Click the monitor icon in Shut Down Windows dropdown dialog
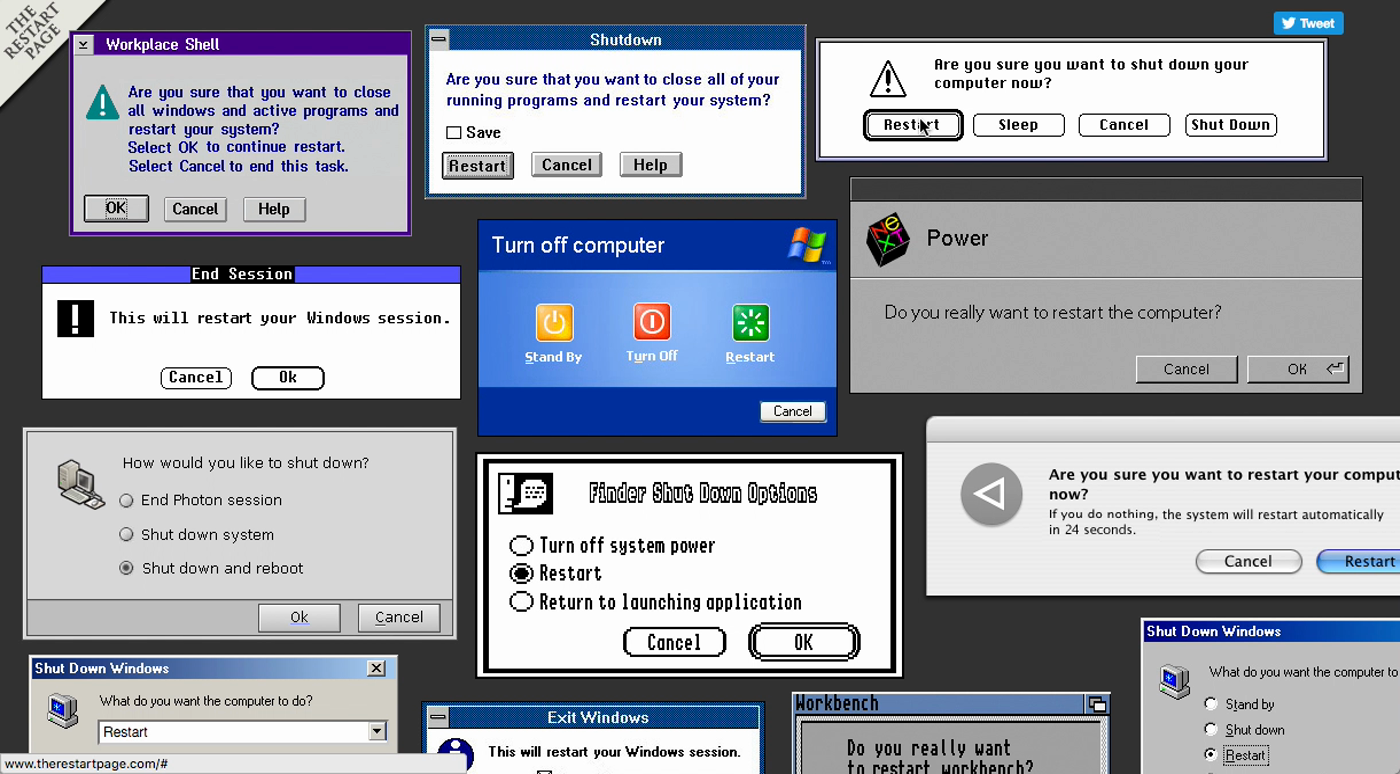 pos(62,709)
